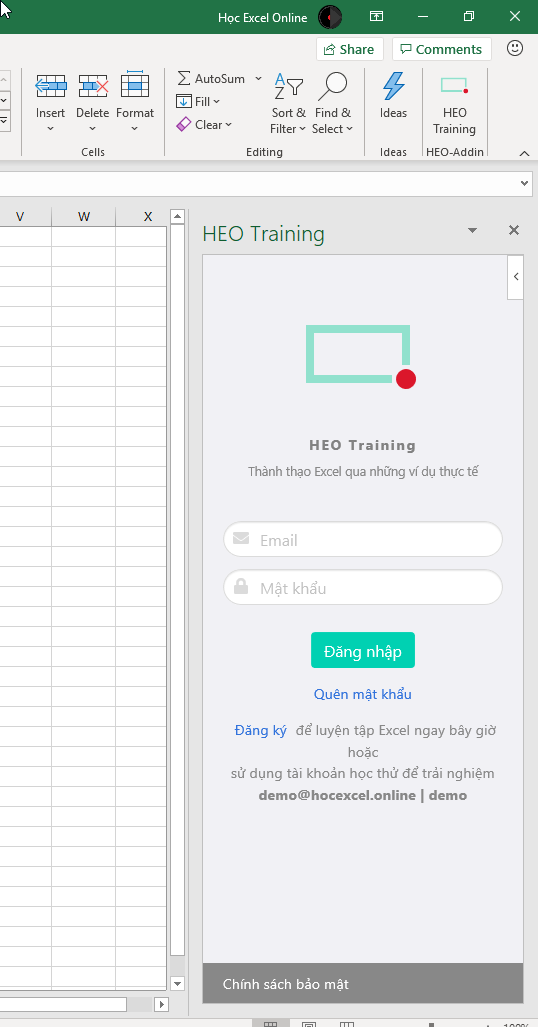Click the Share button
The width and height of the screenshot is (538, 1027).
point(348,49)
